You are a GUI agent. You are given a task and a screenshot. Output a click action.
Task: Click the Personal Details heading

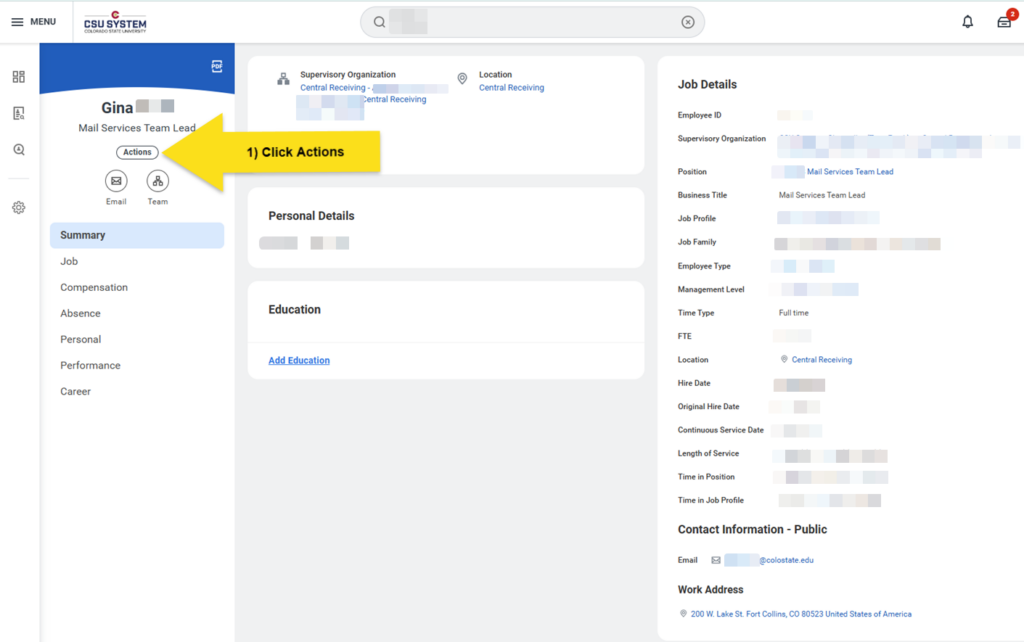tap(312, 216)
